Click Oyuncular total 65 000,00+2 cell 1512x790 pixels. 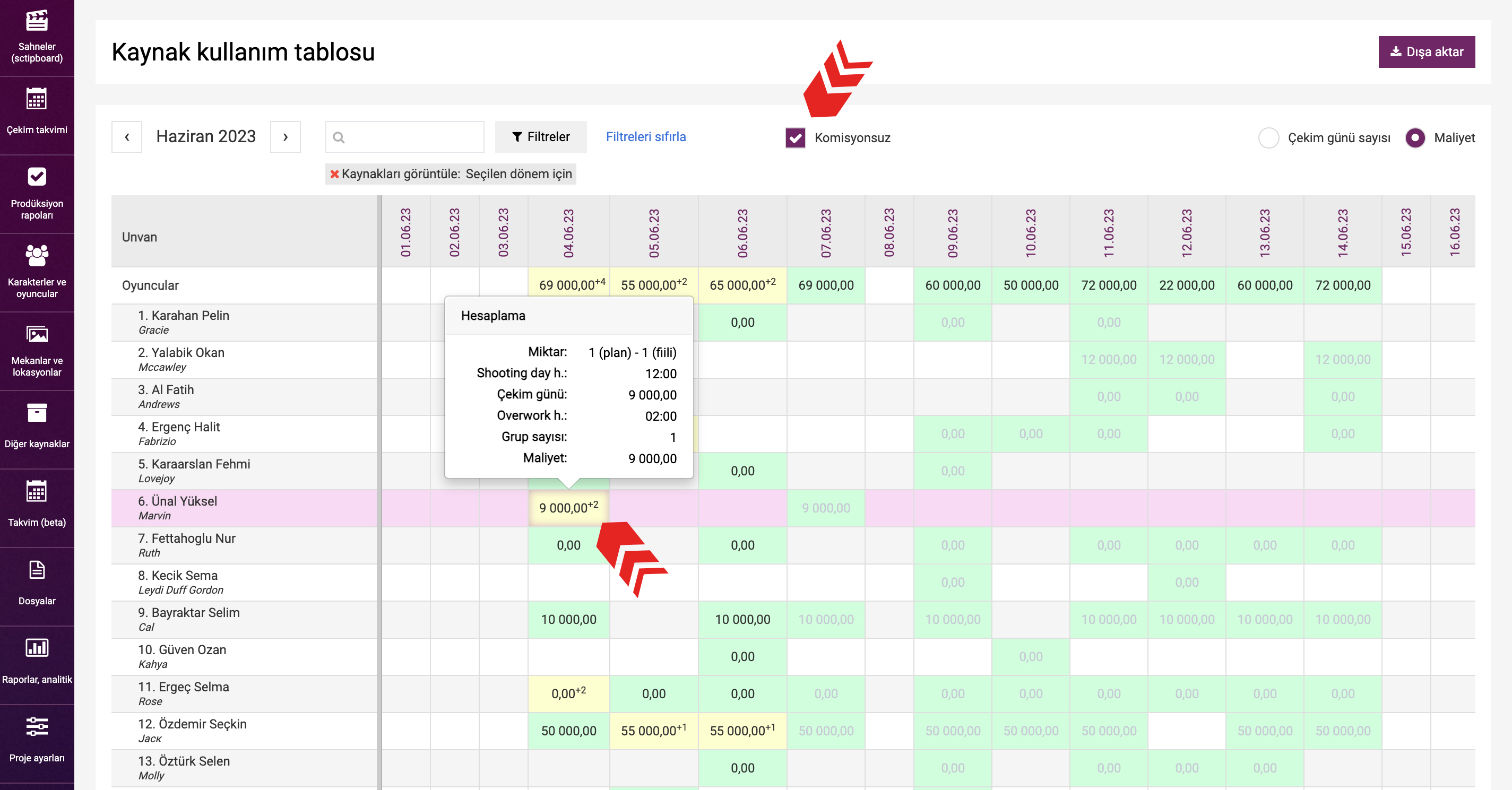(742, 285)
